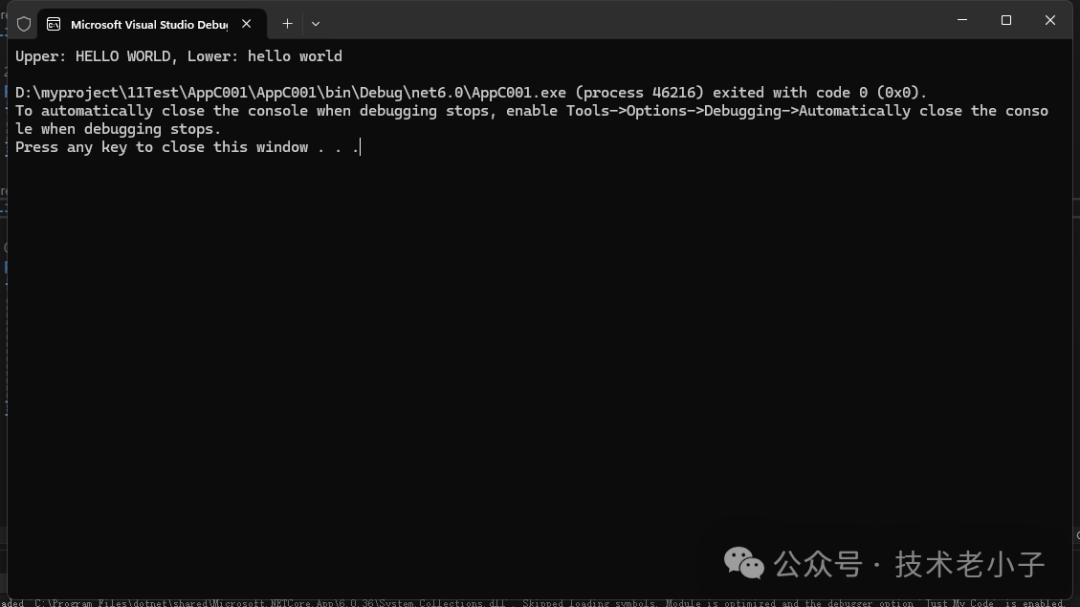This screenshot has height=607, width=1080.
Task: Click the 公众号 · 技术老小子 watermark text
Action: pyautogui.click(x=909, y=564)
